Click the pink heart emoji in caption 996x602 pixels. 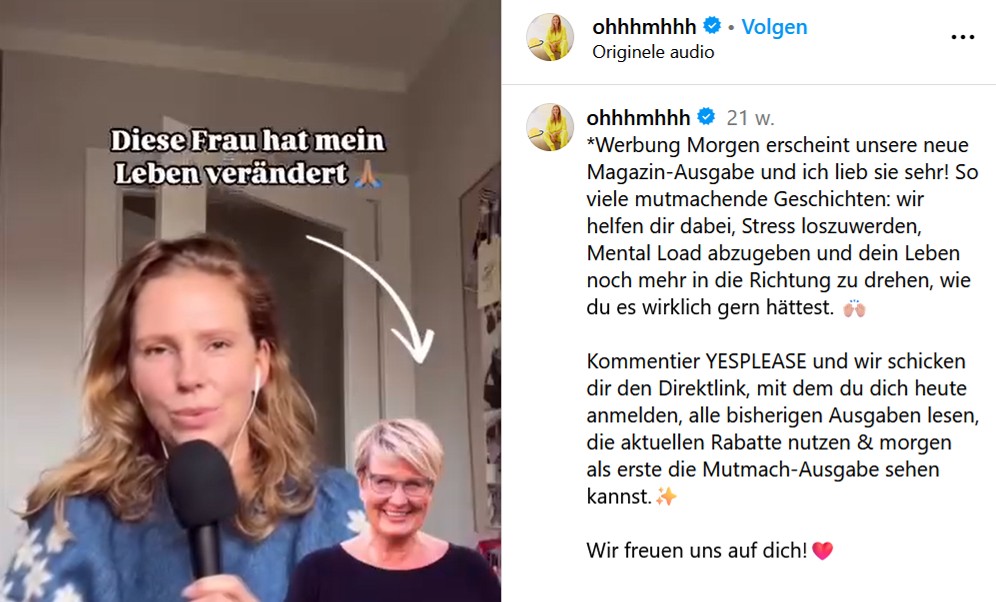(822, 551)
